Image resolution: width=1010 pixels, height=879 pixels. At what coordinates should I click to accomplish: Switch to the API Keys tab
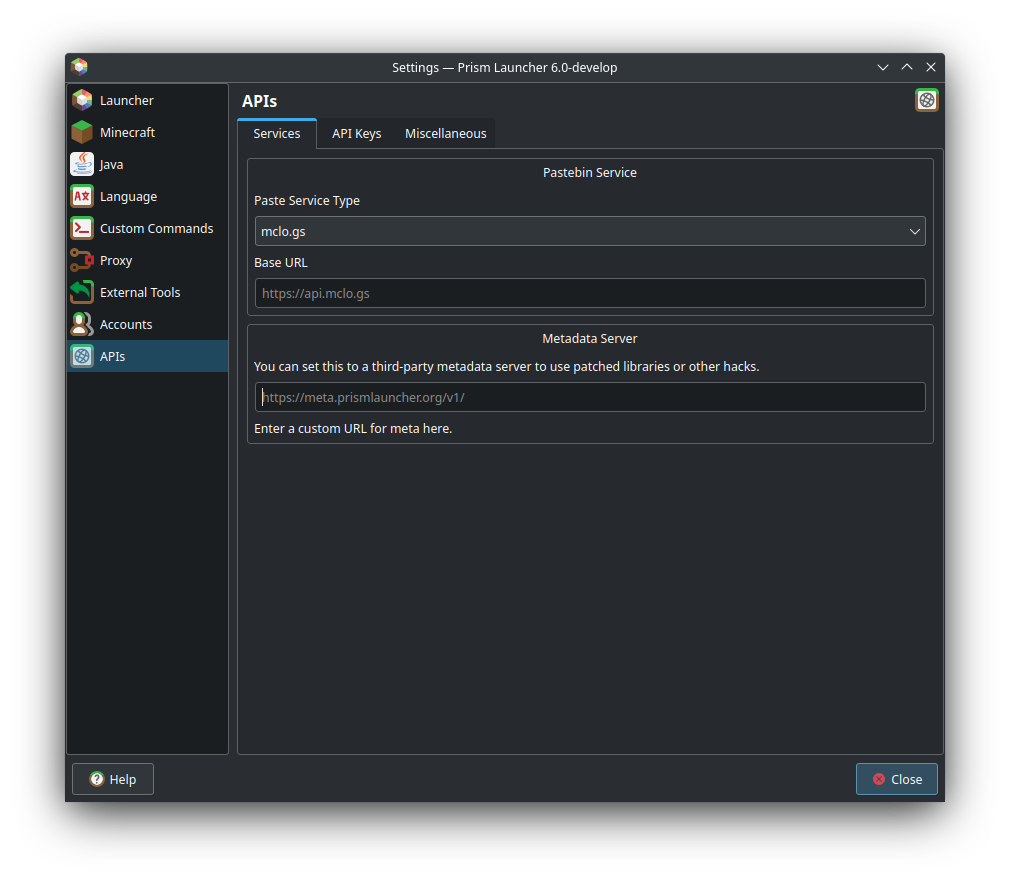pos(356,133)
